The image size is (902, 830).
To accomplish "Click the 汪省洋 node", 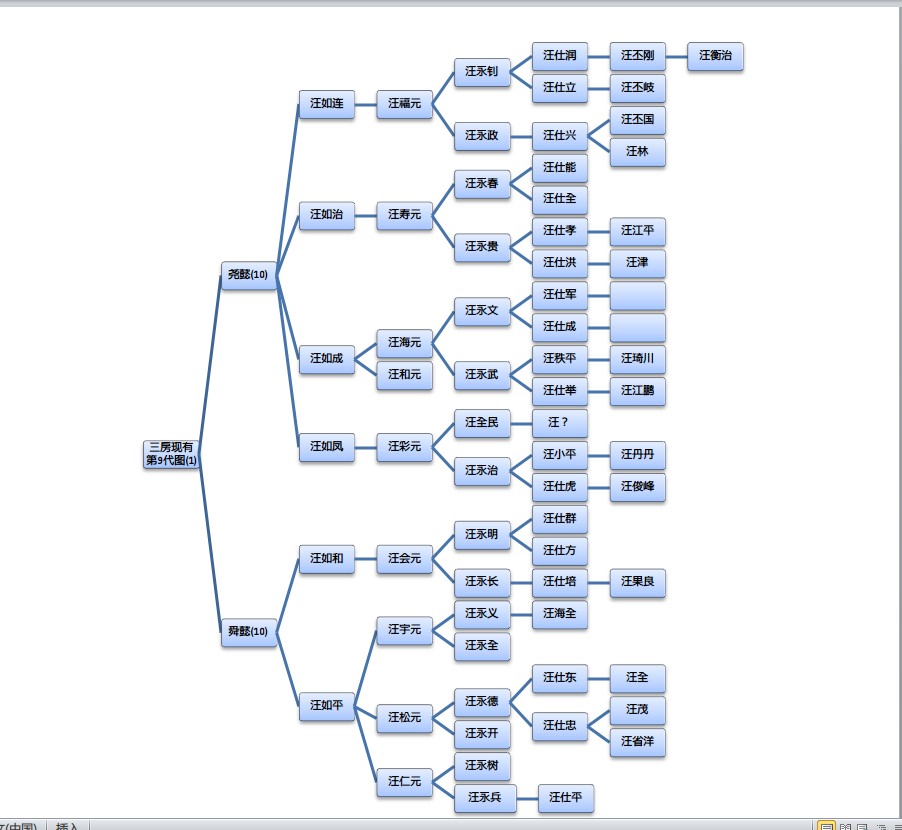I will pos(637,742).
